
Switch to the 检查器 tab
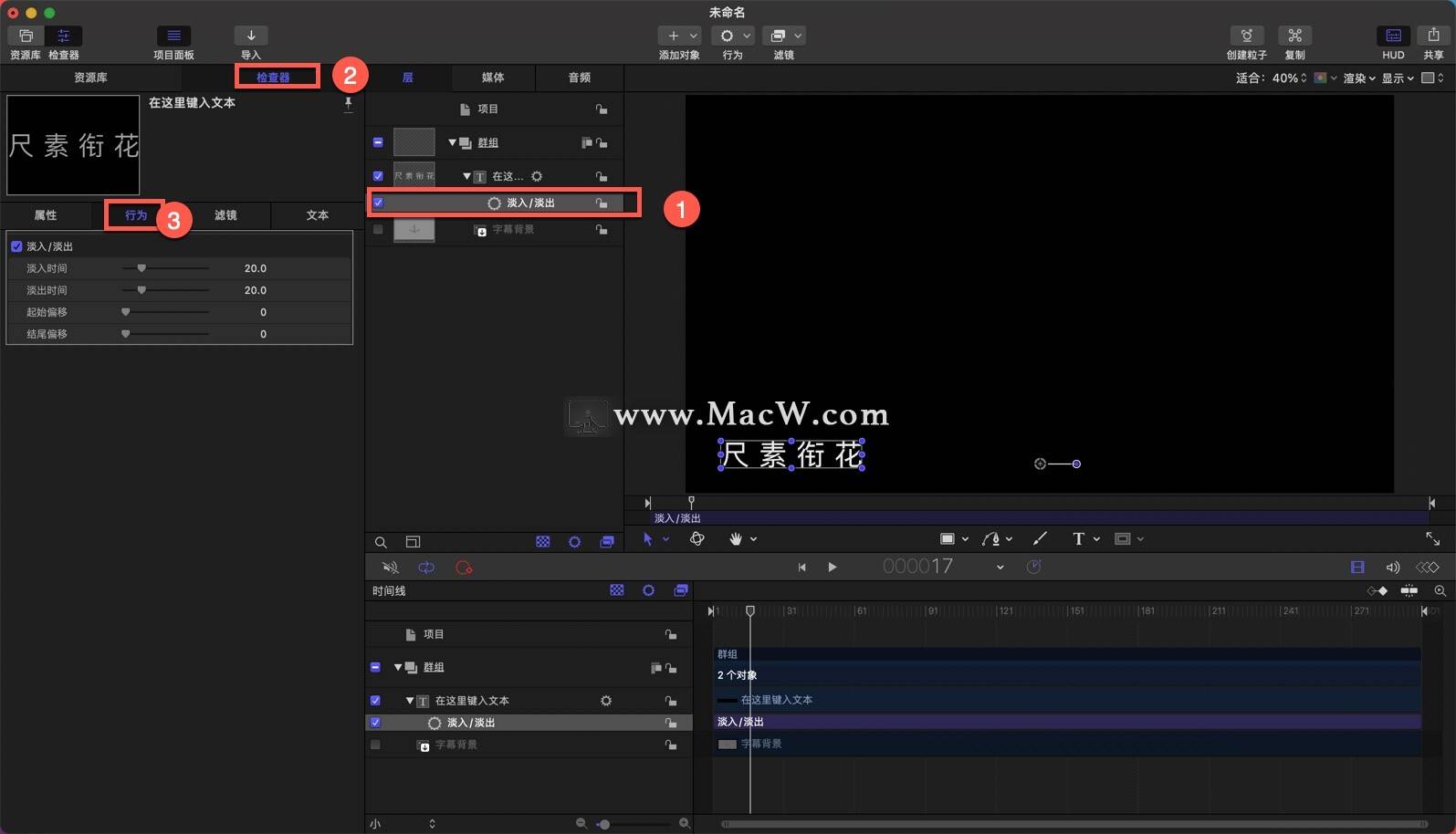pyautogui.click(x=273, y=78)
